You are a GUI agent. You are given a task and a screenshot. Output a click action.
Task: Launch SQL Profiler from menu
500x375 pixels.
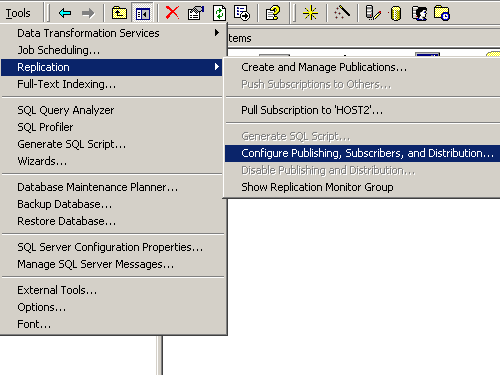click(112, 127)
